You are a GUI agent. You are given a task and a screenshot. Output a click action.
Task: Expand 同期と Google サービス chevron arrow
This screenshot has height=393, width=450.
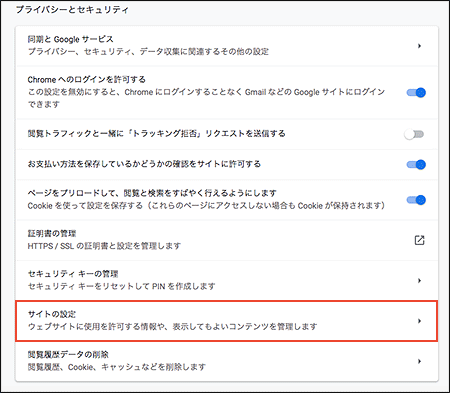[x=419, y=46]
